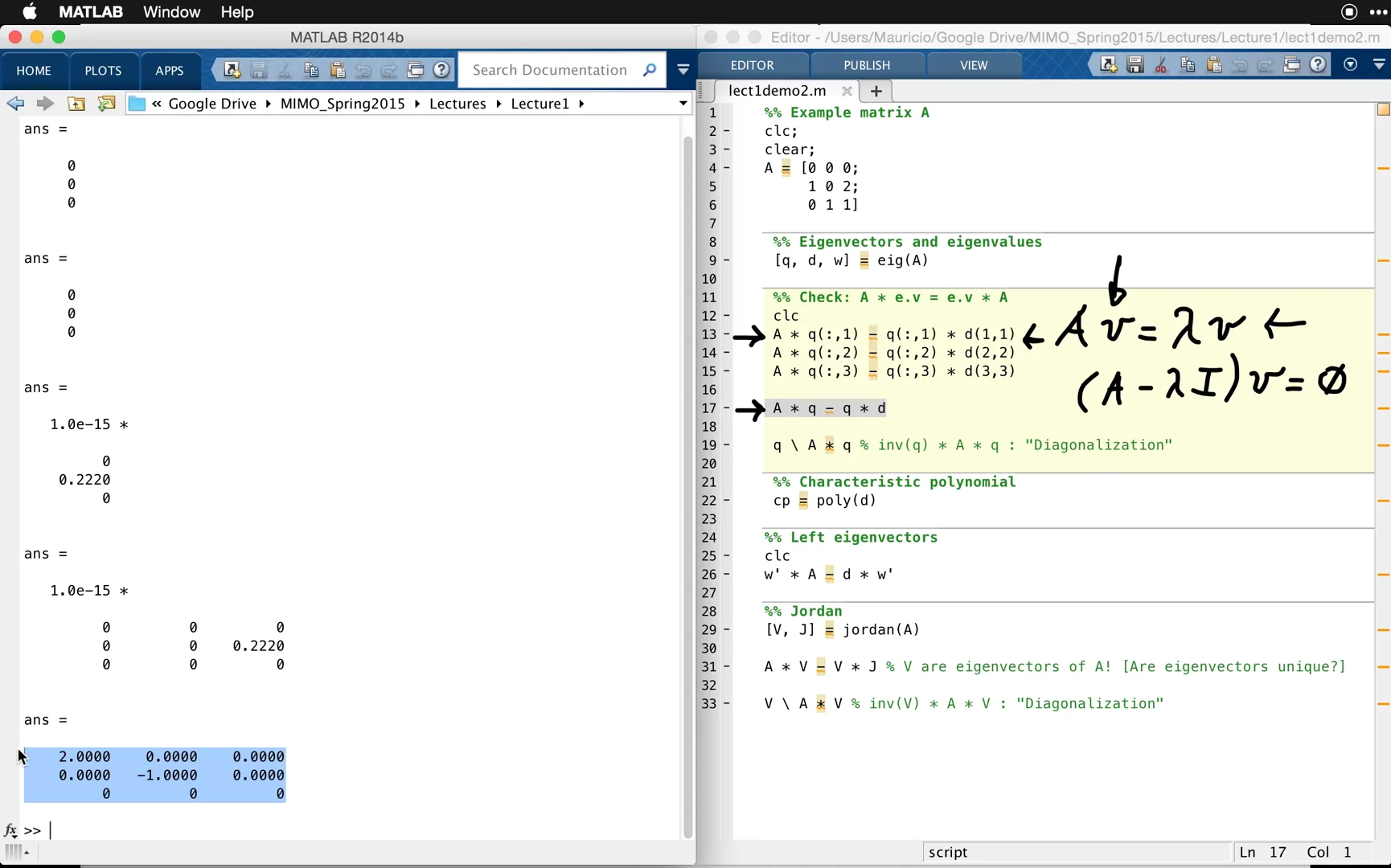This screenshot has width=1391, height=868.
Task: Close the lect1demo2.m file tab
Action: (846, 91)
